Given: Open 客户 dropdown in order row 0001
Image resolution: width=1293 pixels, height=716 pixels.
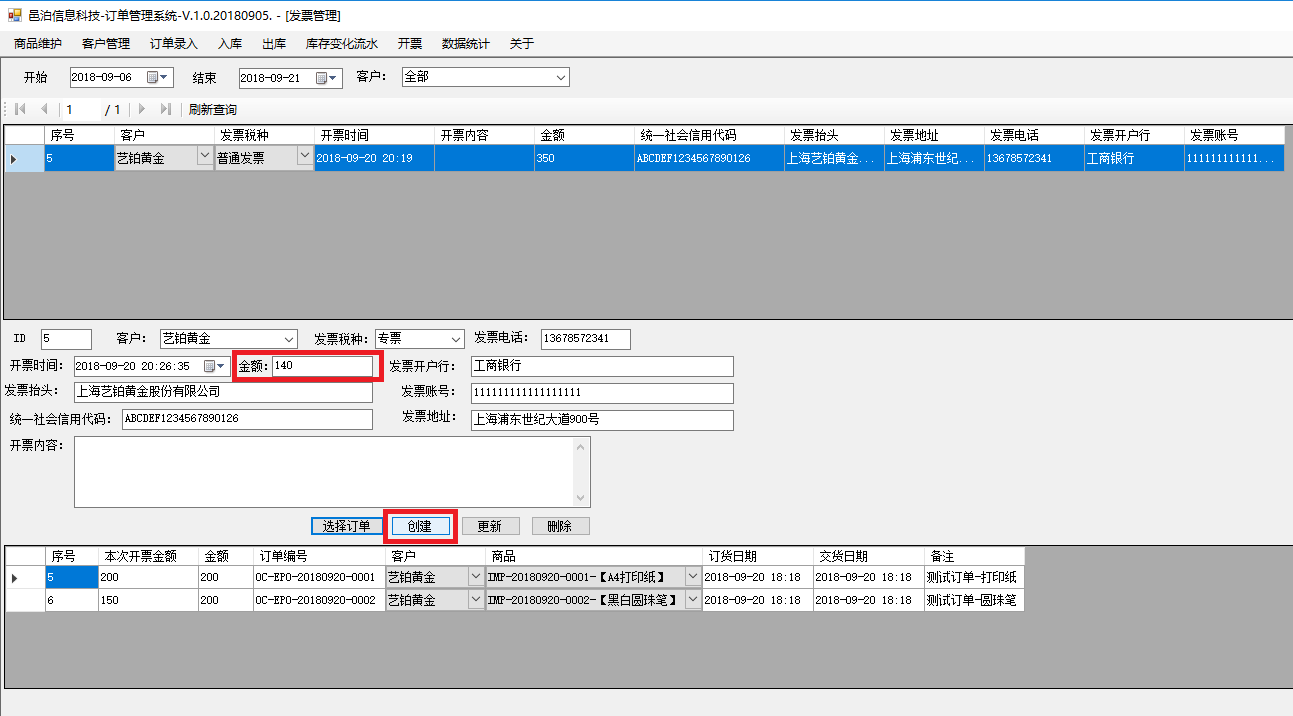Looking at the screenshot, I should (x=475, y=577).
